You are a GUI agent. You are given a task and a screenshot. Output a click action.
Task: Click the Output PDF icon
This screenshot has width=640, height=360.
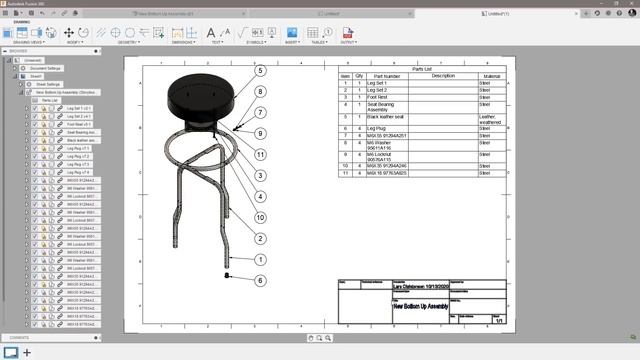point(348,33)
